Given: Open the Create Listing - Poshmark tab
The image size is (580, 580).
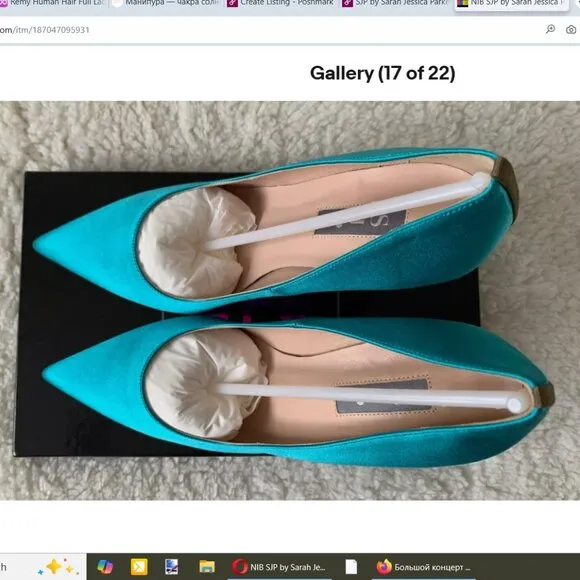Looking at the screenshot, I should click(281, 4).
